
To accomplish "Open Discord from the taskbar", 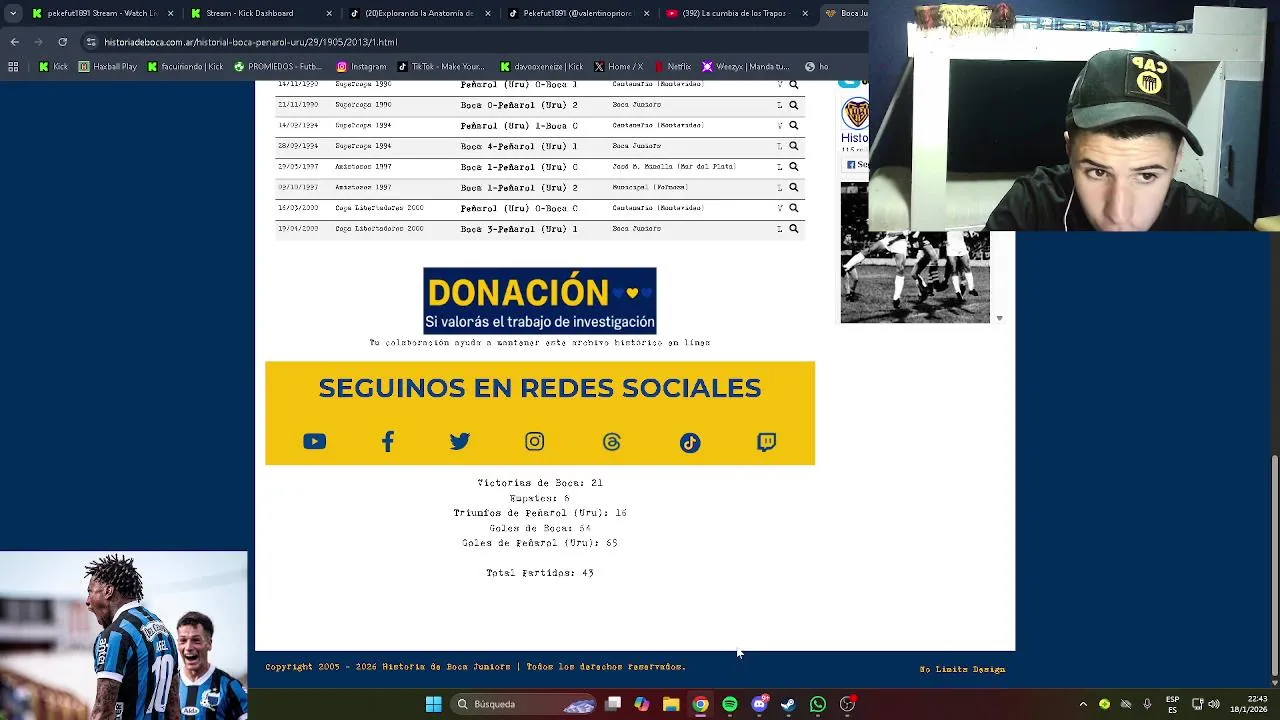I will click(x=759, y=704).
